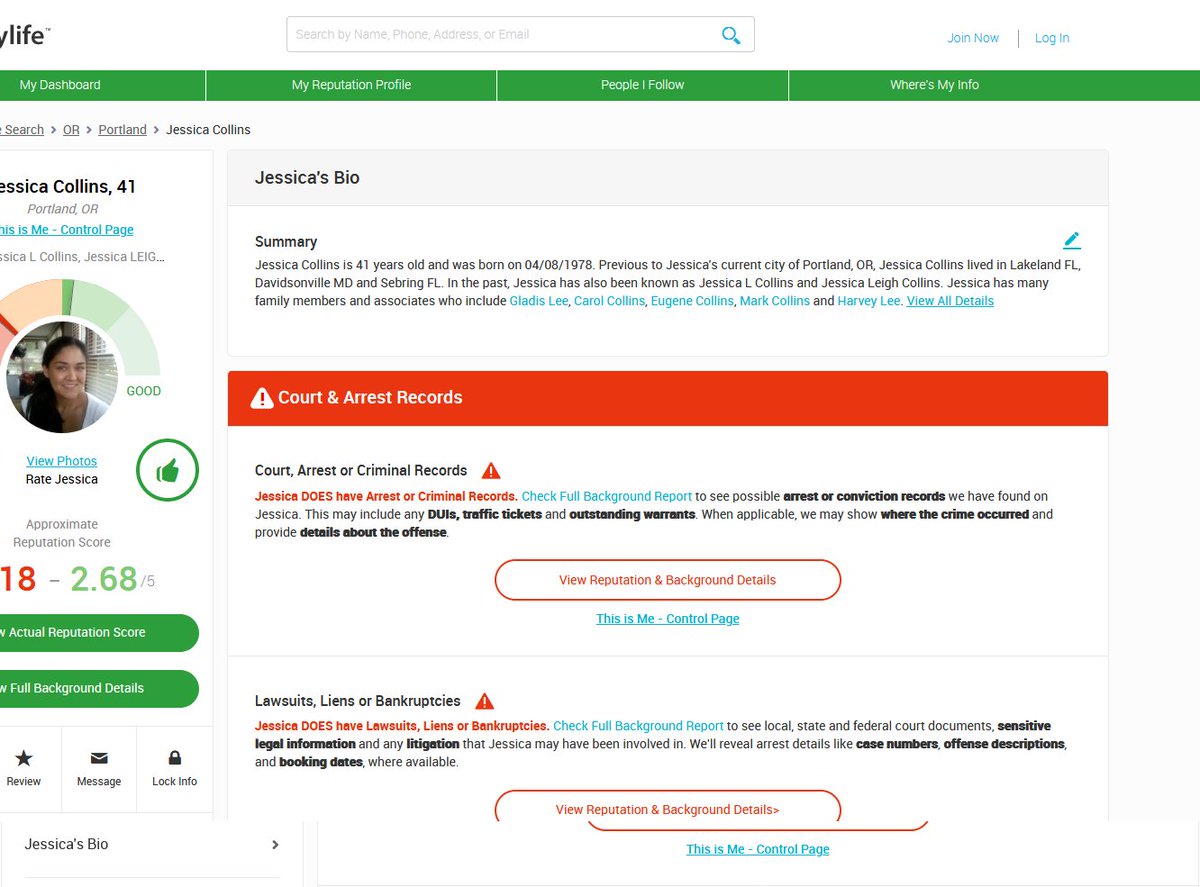Click Check Full Background Report in criminal records
Viewport: 1200px width, 887px height.
pyautogui.click(x=607, y=496)
